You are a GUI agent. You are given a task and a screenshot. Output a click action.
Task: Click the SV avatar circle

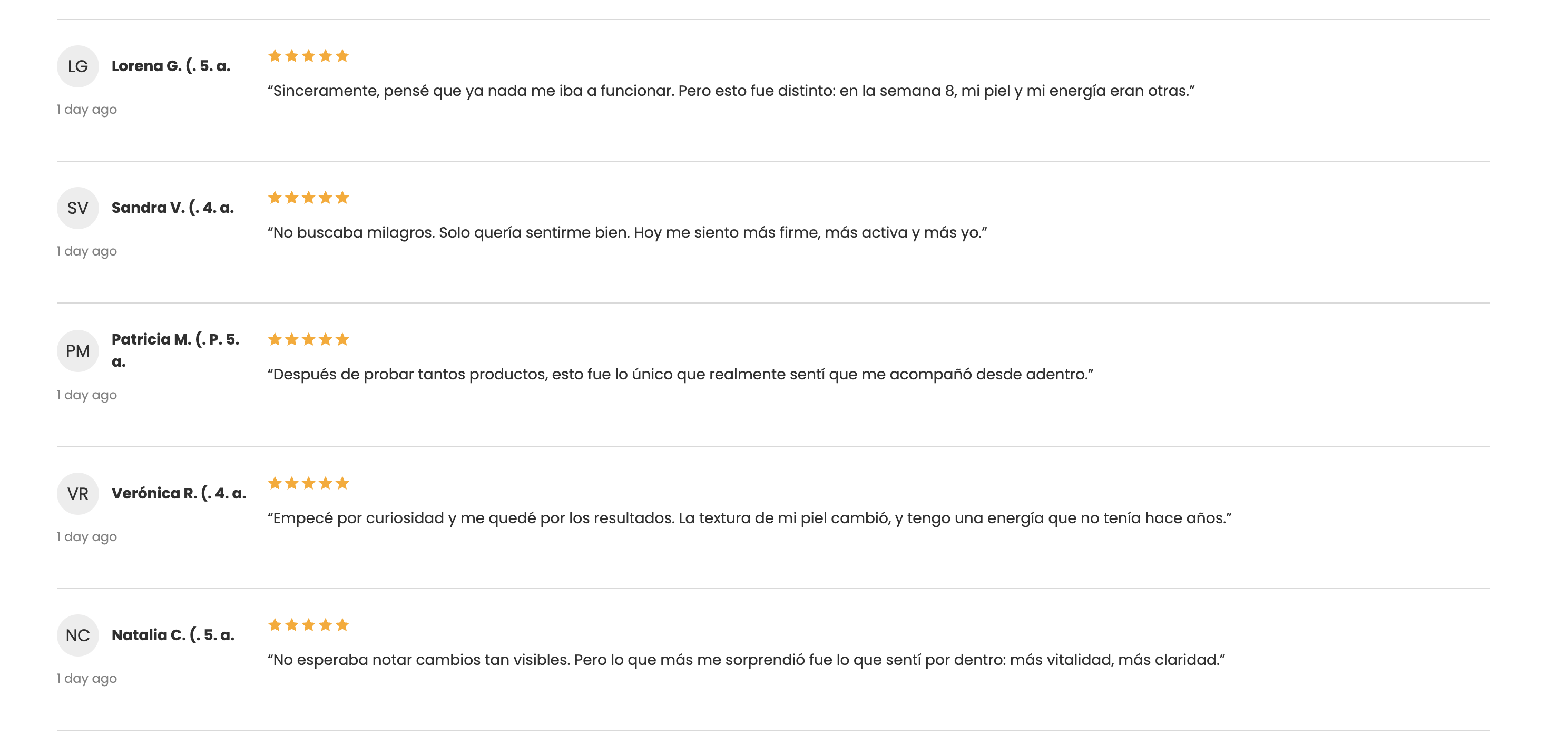pyautogui.click(x=78, y=208)
